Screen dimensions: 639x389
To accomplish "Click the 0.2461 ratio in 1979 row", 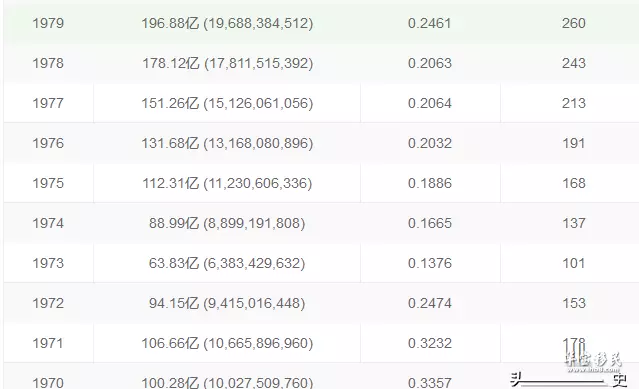I will 430,23.
